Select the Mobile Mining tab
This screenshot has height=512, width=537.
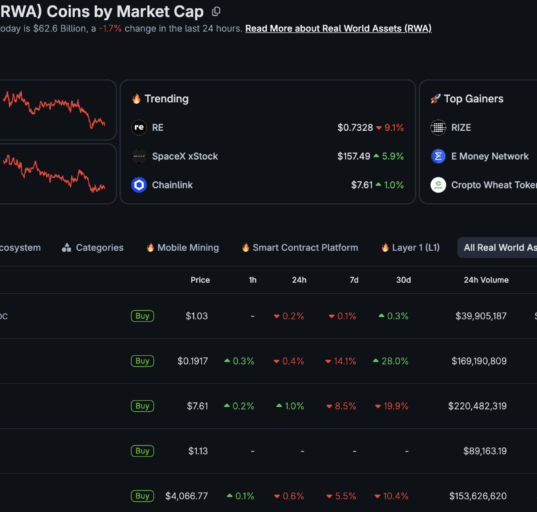[183, 248]
